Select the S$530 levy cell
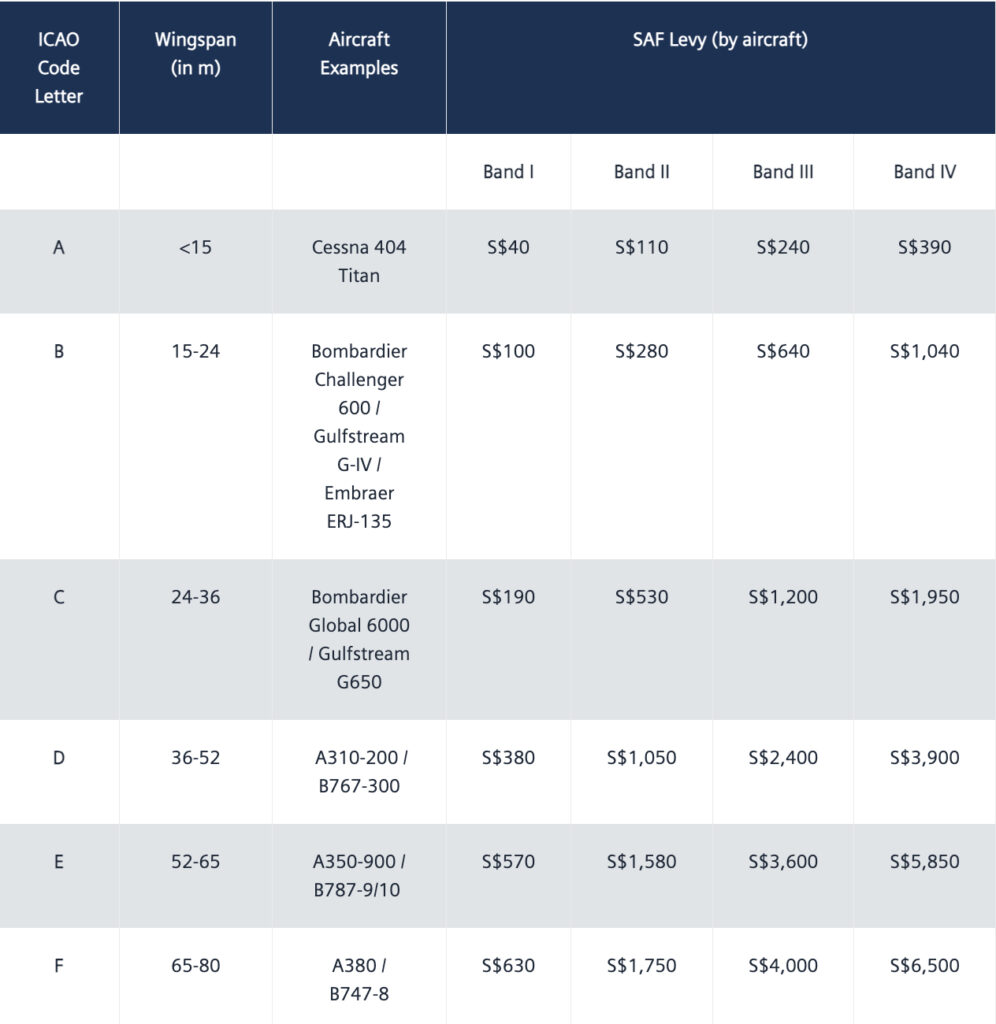 (x=641, y=597)
